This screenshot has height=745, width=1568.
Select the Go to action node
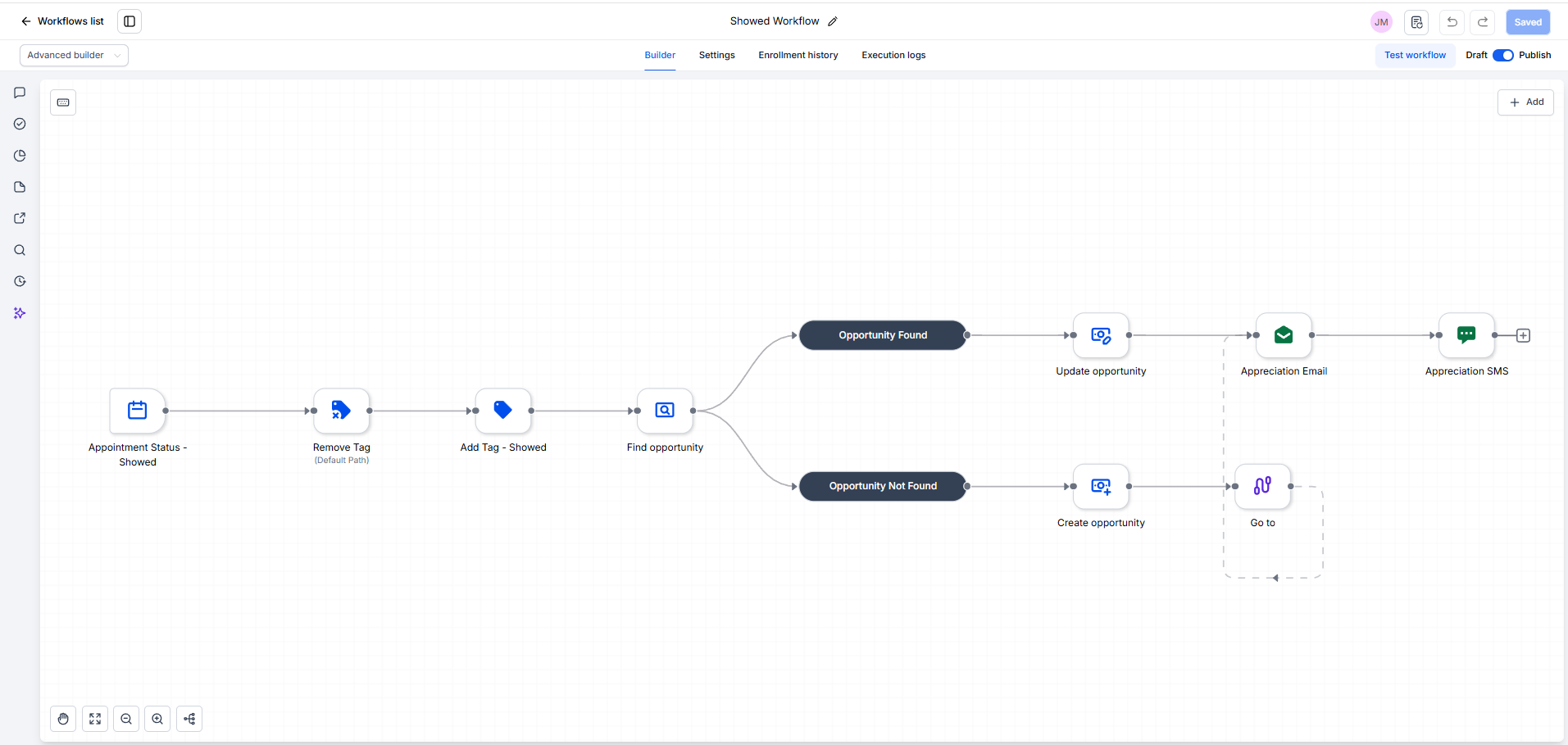click(1262, 486)
